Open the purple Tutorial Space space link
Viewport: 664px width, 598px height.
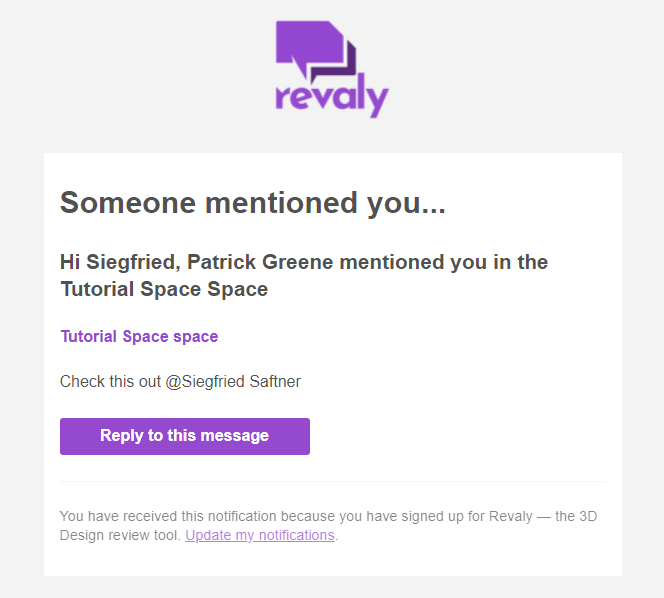point(139,336)
